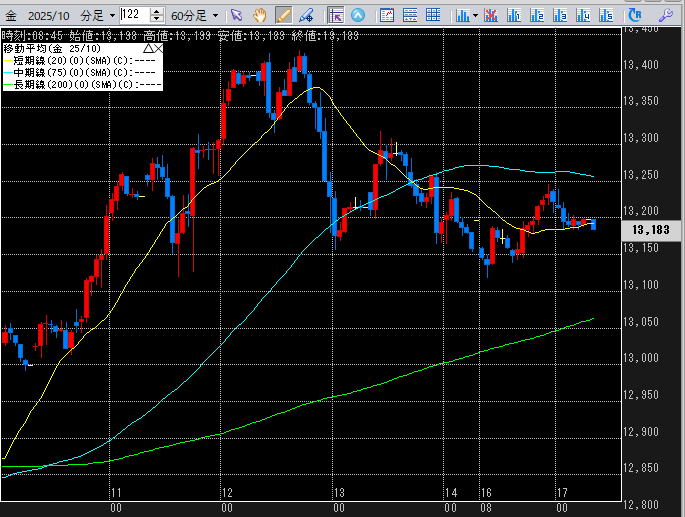Click date label 17 on the time axis
Viewport: 685px width, 517px height.
tap(562, 493)
